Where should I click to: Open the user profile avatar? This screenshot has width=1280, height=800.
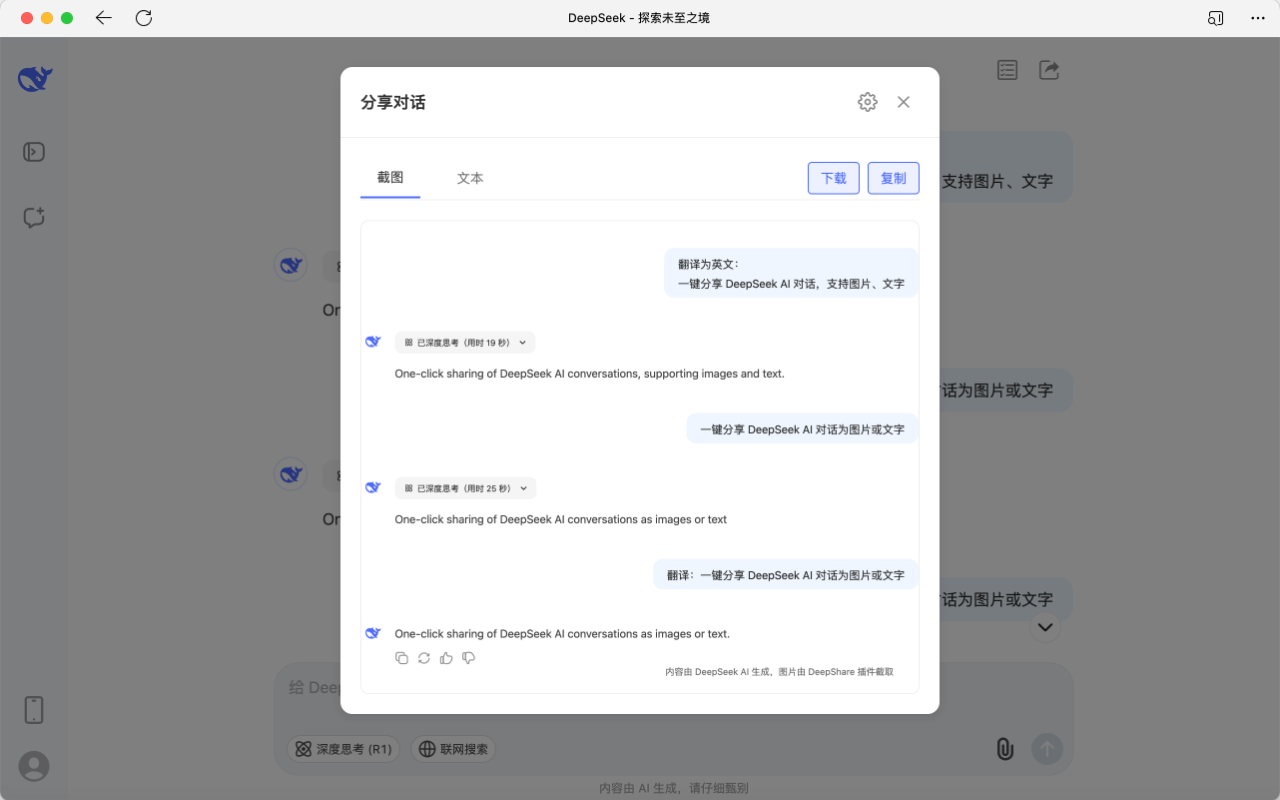click(x=34, y=766)
